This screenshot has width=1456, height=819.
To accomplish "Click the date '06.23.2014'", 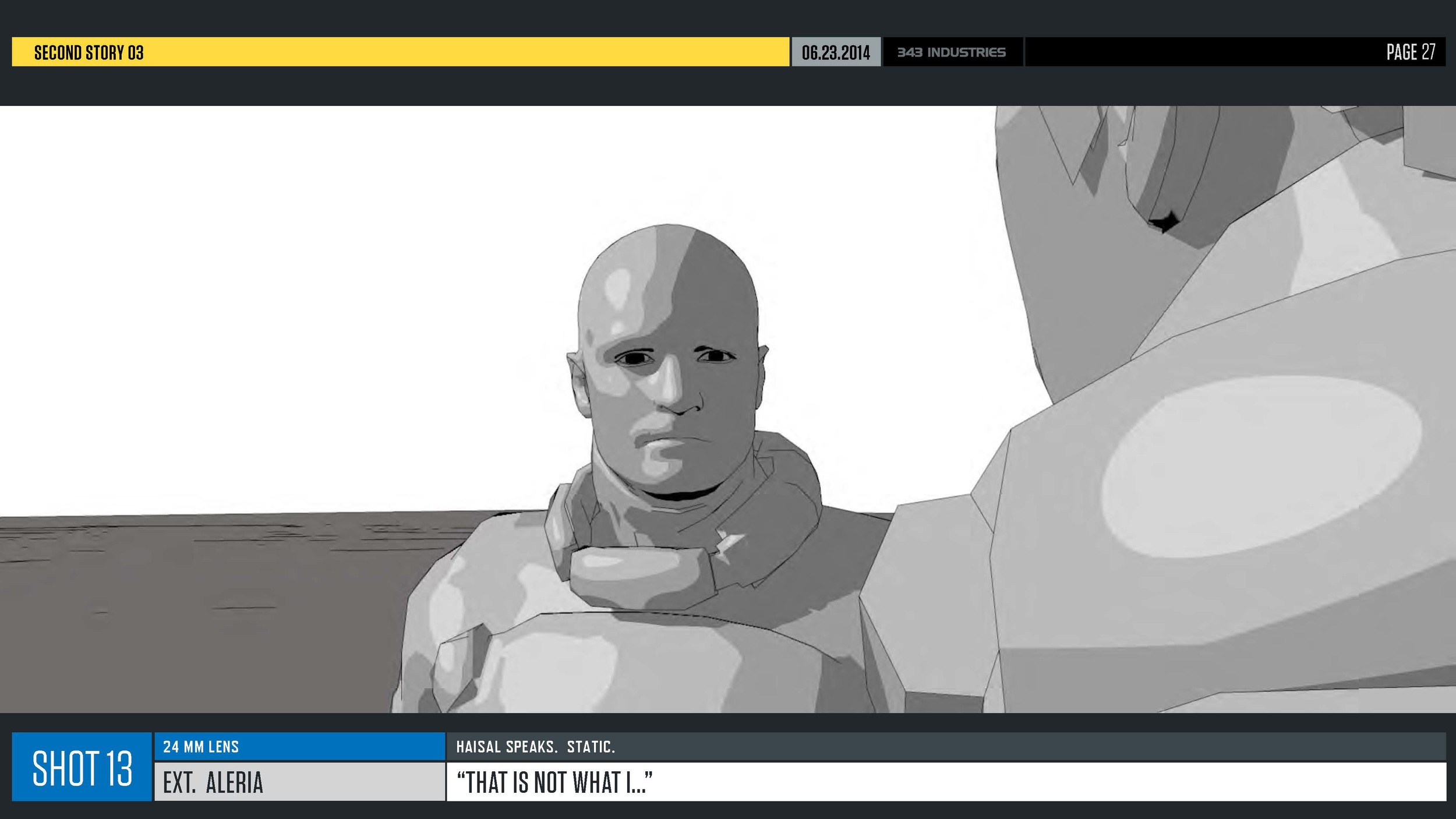I will (x=836, y=52).
